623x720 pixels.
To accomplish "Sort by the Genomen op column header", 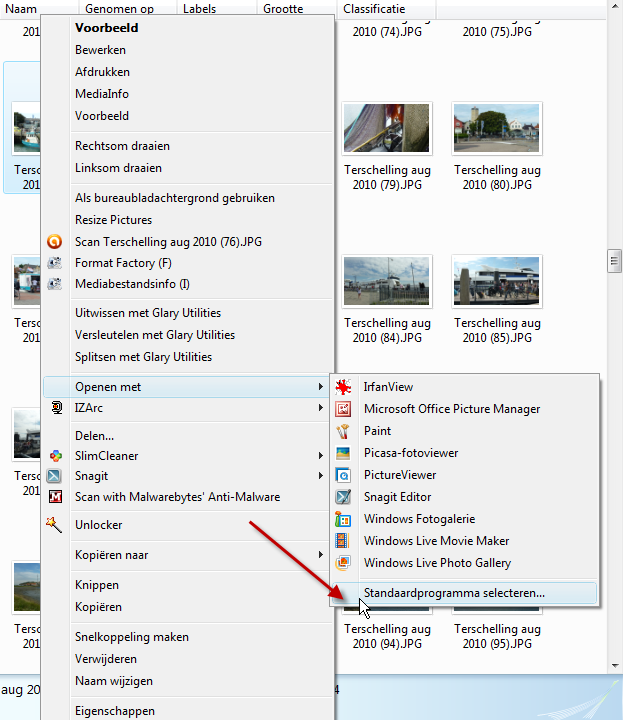I will click(x=119, y=9).
